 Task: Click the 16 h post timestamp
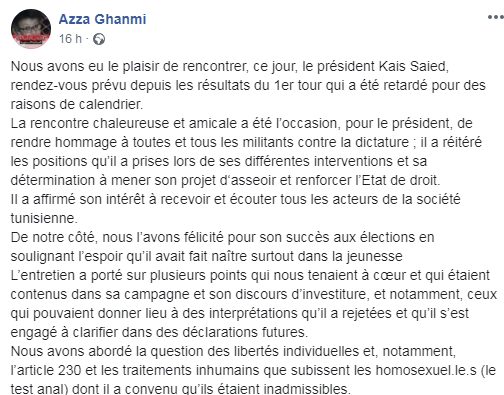click(x=70, y=39)
